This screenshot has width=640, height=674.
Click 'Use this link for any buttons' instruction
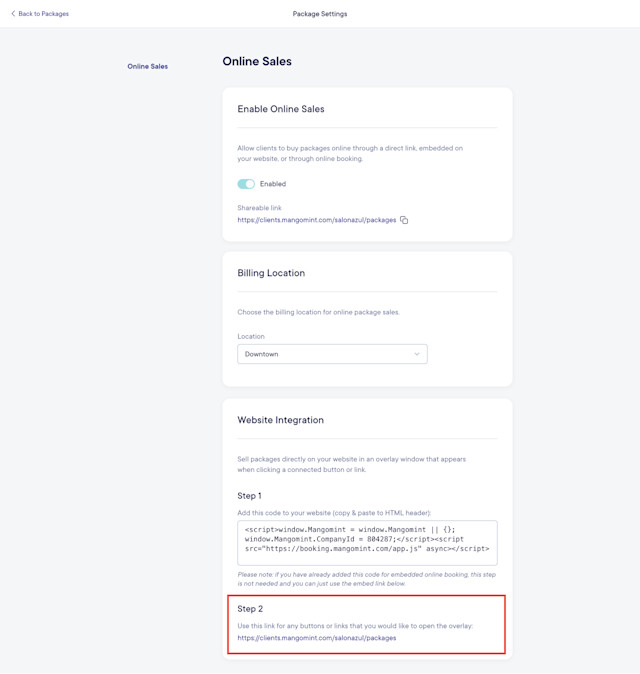click(355, 626)
